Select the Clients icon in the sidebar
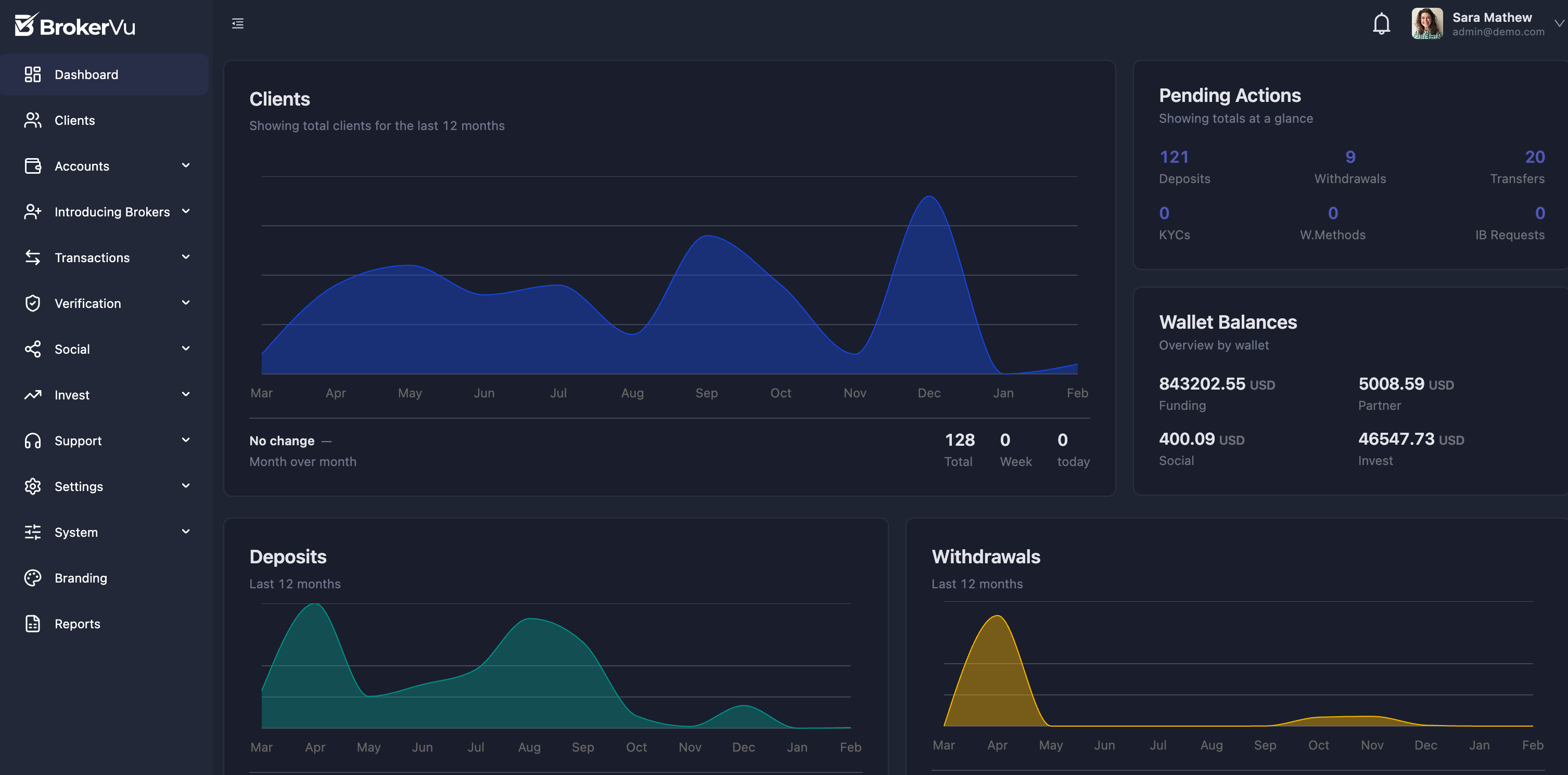 [33, 120]
